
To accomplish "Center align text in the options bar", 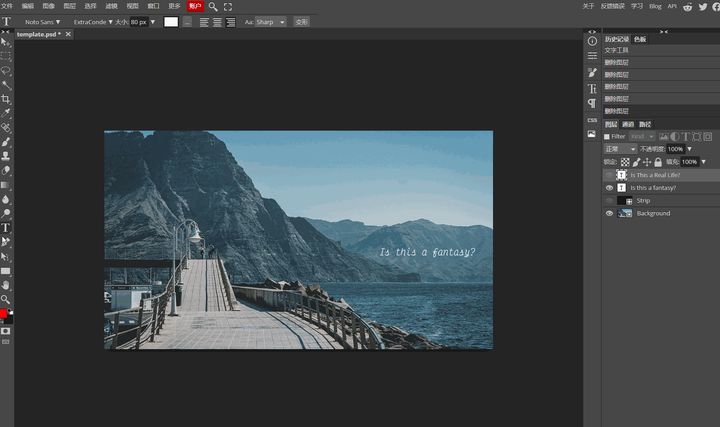I will pos(218,21).
